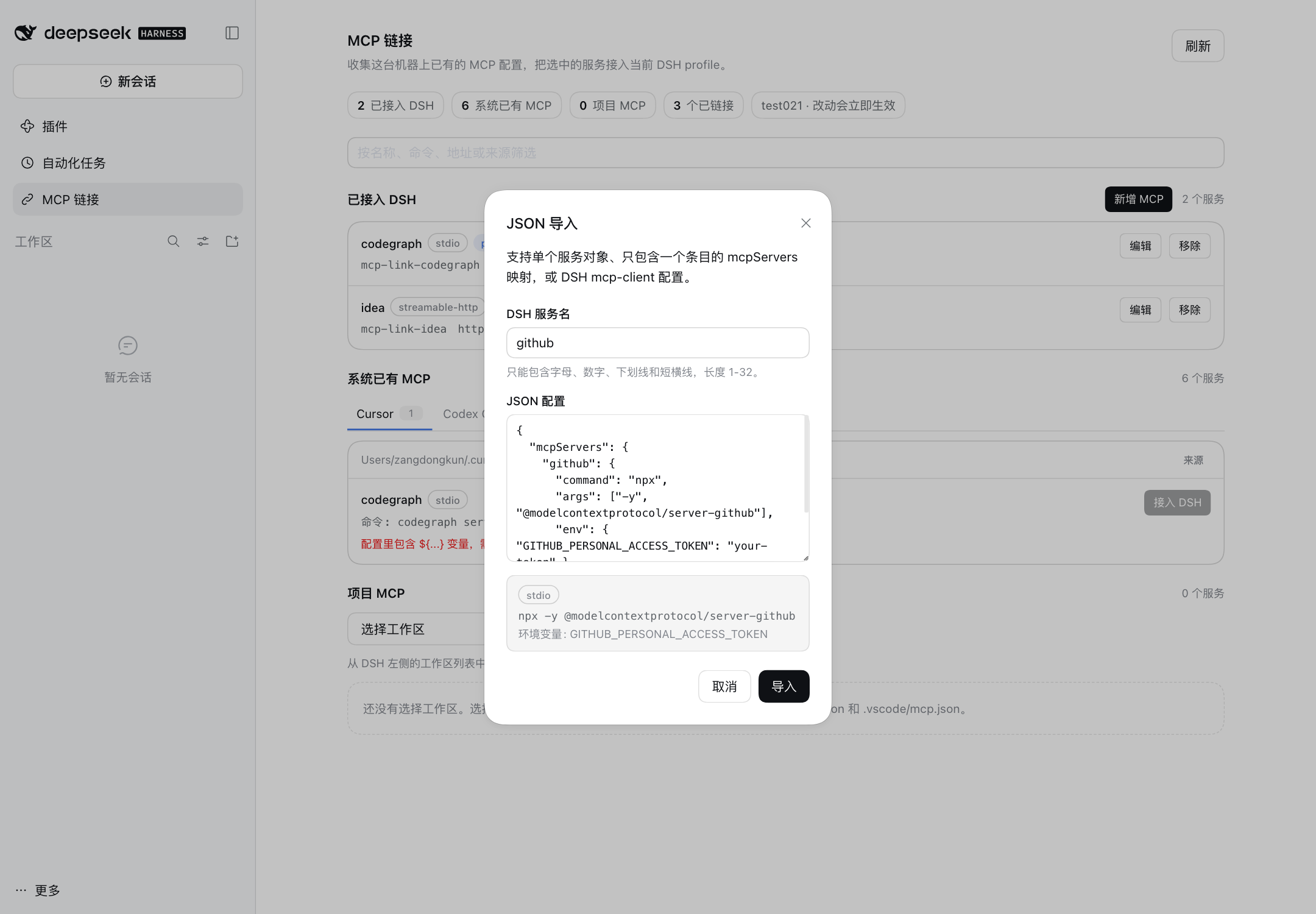Switch to the Cursor tab

coord(389,414)
